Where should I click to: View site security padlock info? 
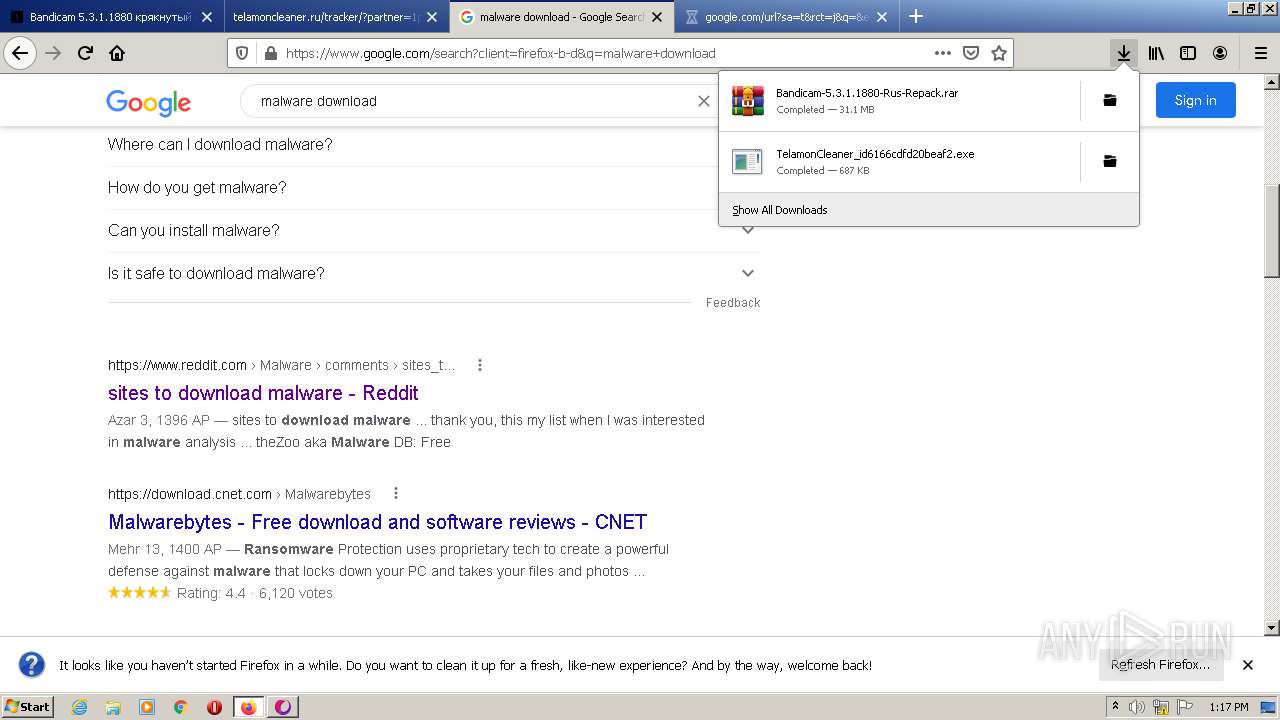tap(270, 53)
